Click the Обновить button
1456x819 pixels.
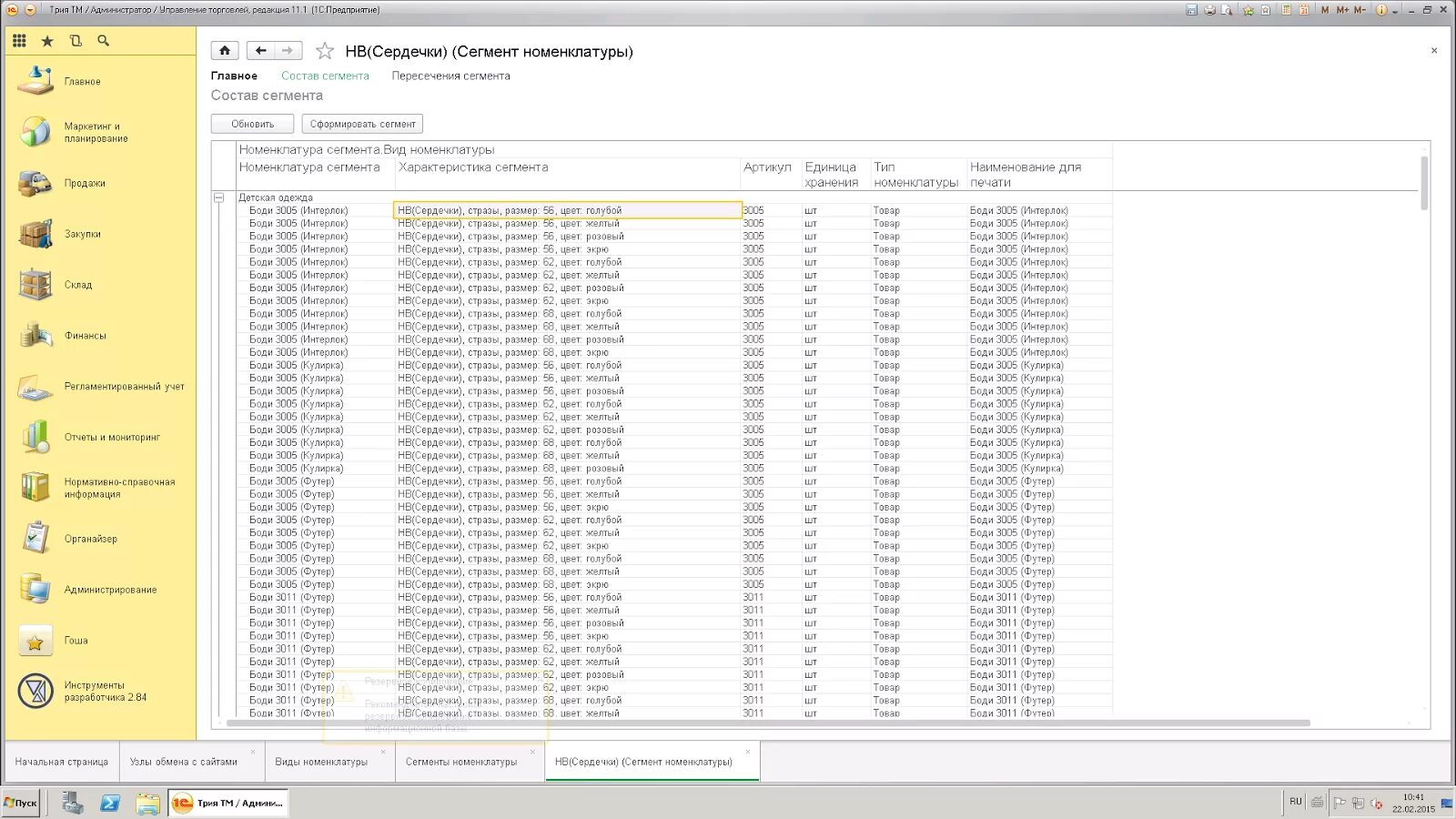pyautogui.click(x=252, y=124)
